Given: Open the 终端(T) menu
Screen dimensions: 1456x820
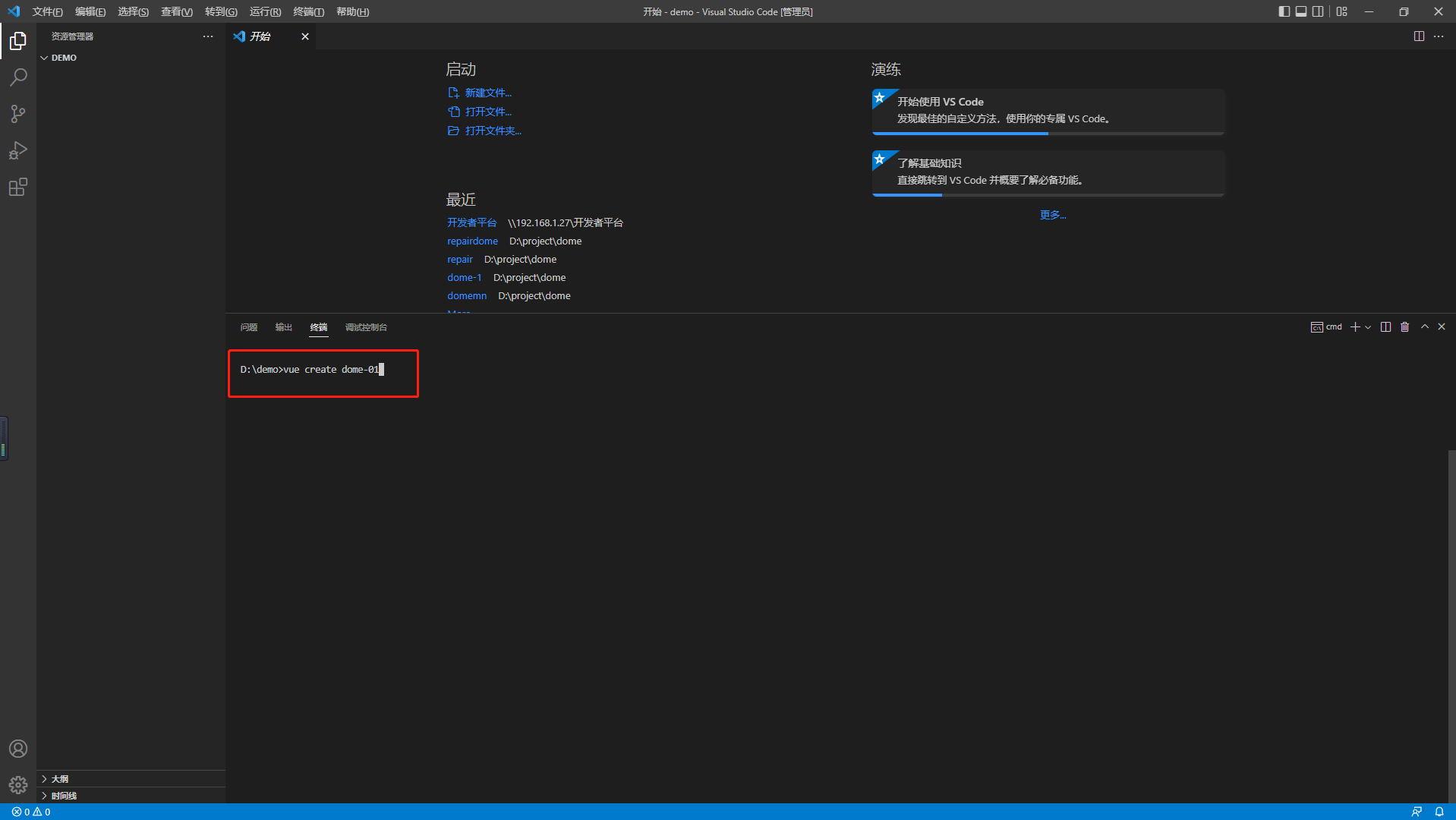Looking at the screenshot, I should tap(308, 11).
